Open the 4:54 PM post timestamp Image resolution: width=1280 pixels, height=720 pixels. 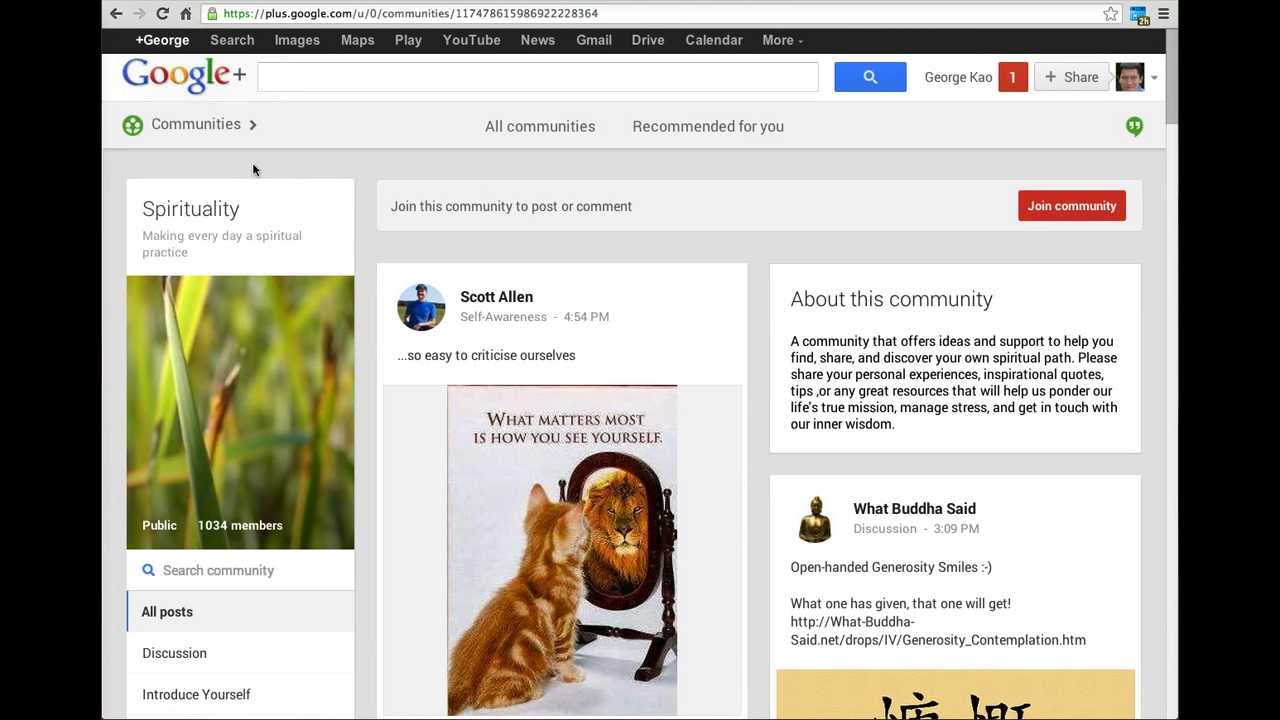(586, 317)
